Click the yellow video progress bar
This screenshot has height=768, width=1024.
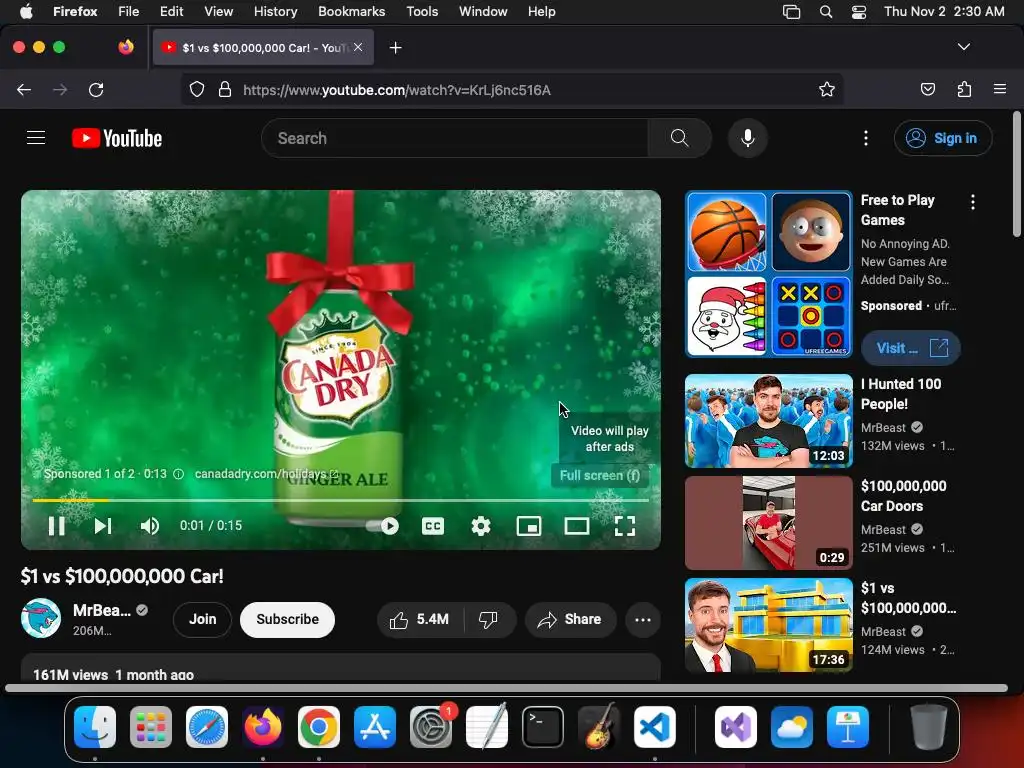[340, 500]
